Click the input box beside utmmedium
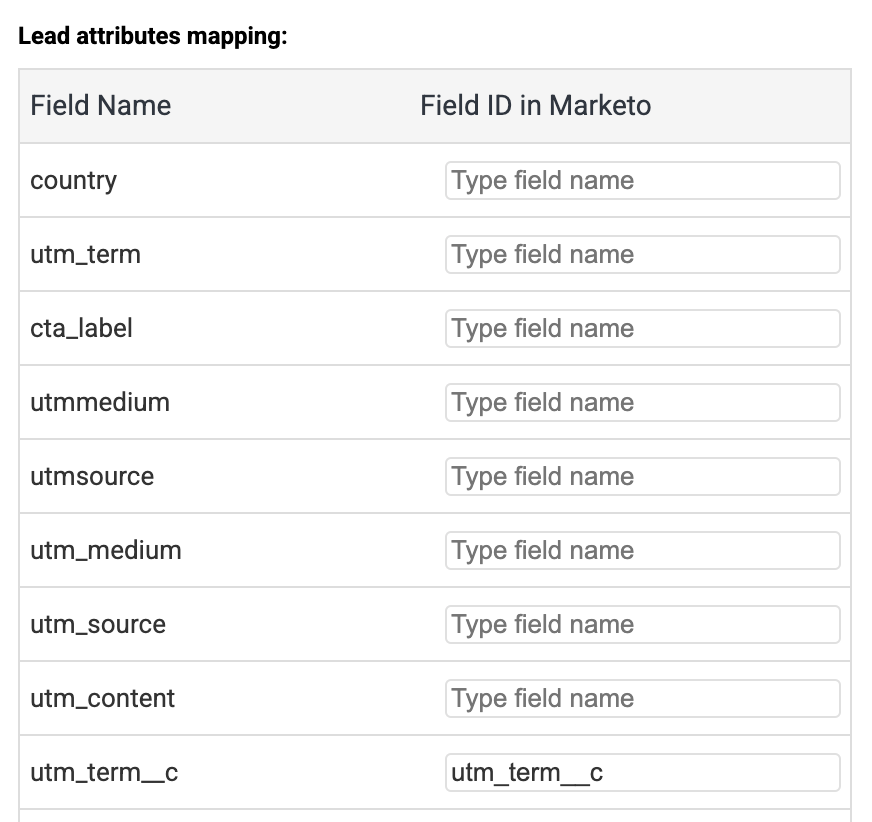 tap(642, 403)
